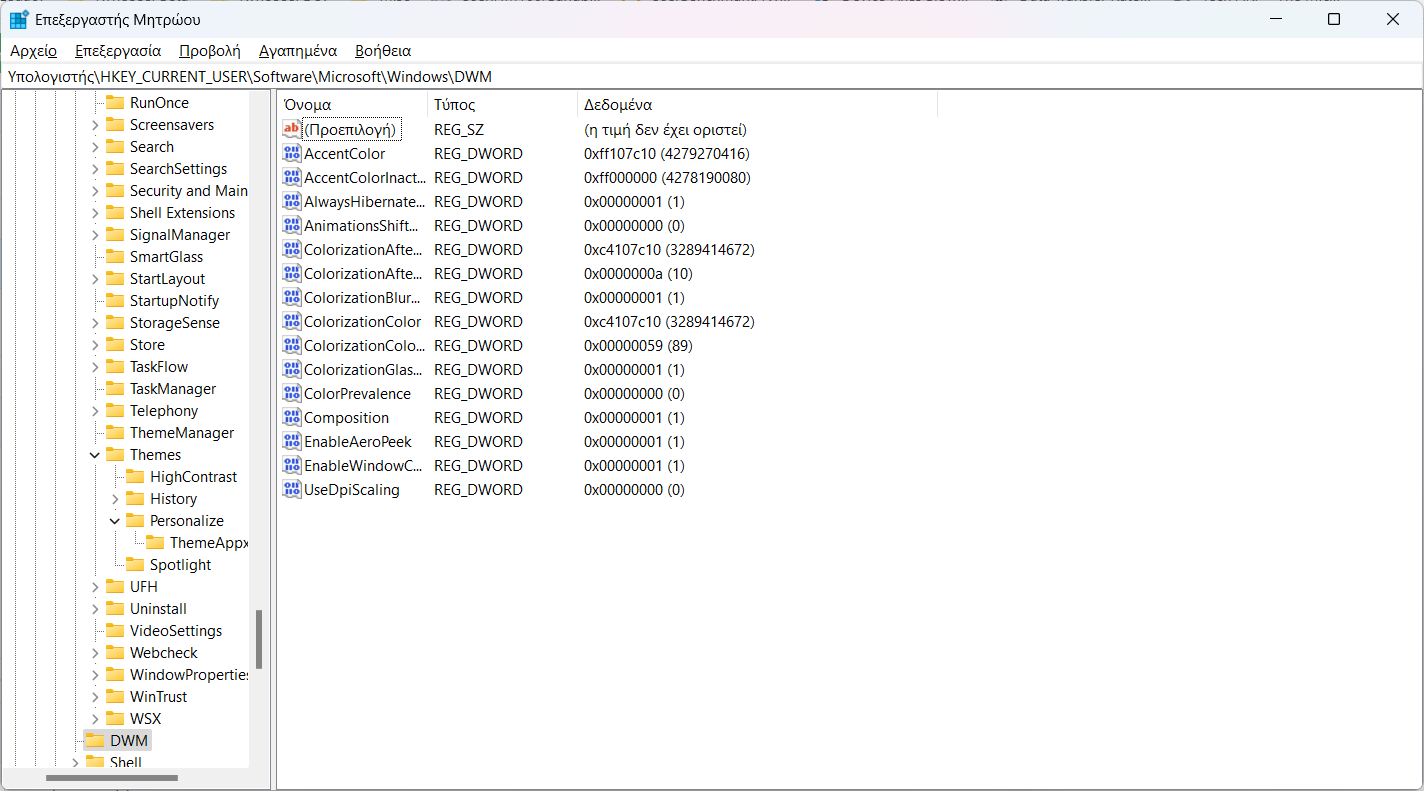Expand the Shell key node
The height and width of the screenshot is (791, 1424).
[x=75, y=762]
